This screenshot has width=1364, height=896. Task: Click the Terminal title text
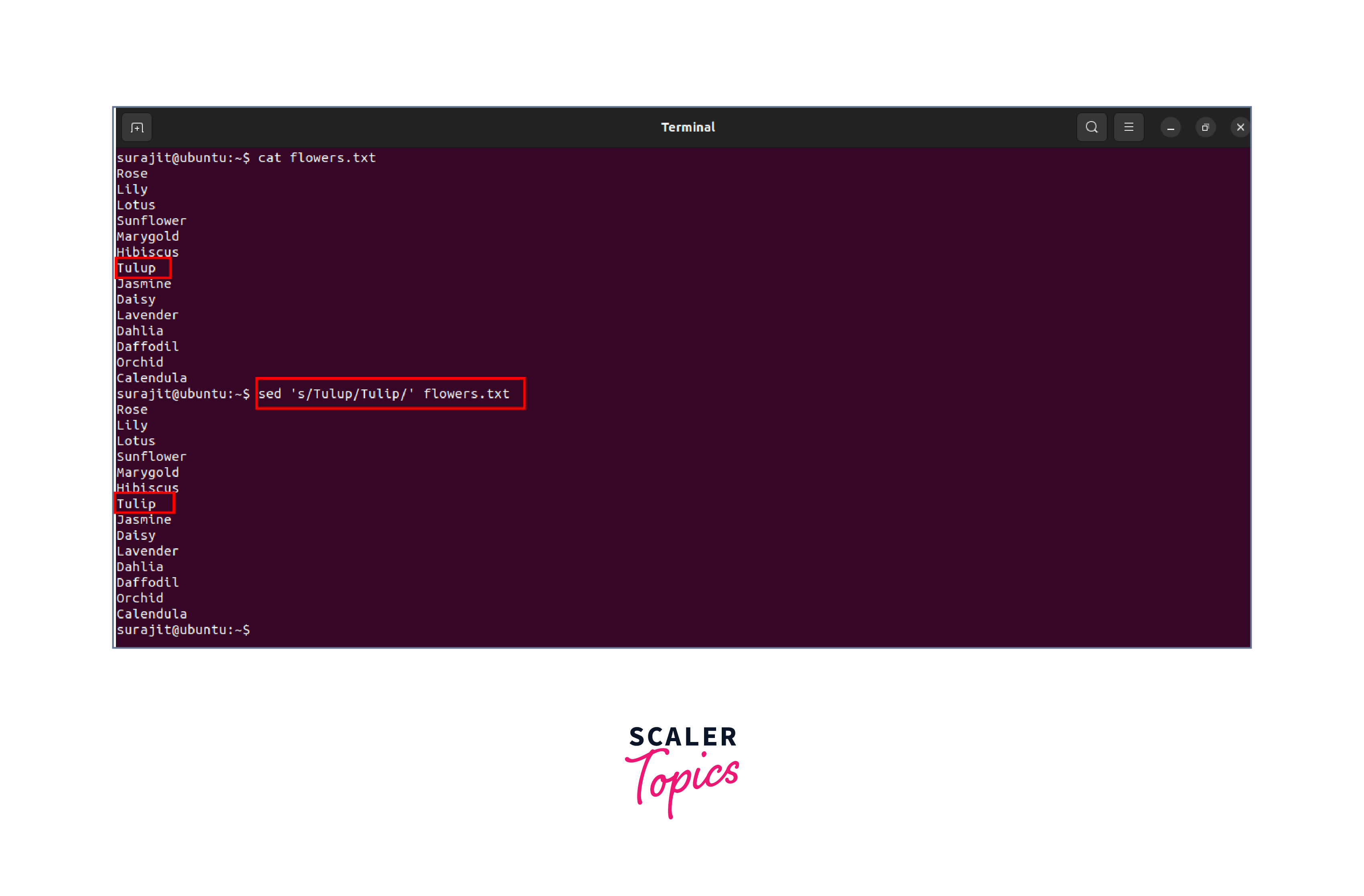(688, 127)
